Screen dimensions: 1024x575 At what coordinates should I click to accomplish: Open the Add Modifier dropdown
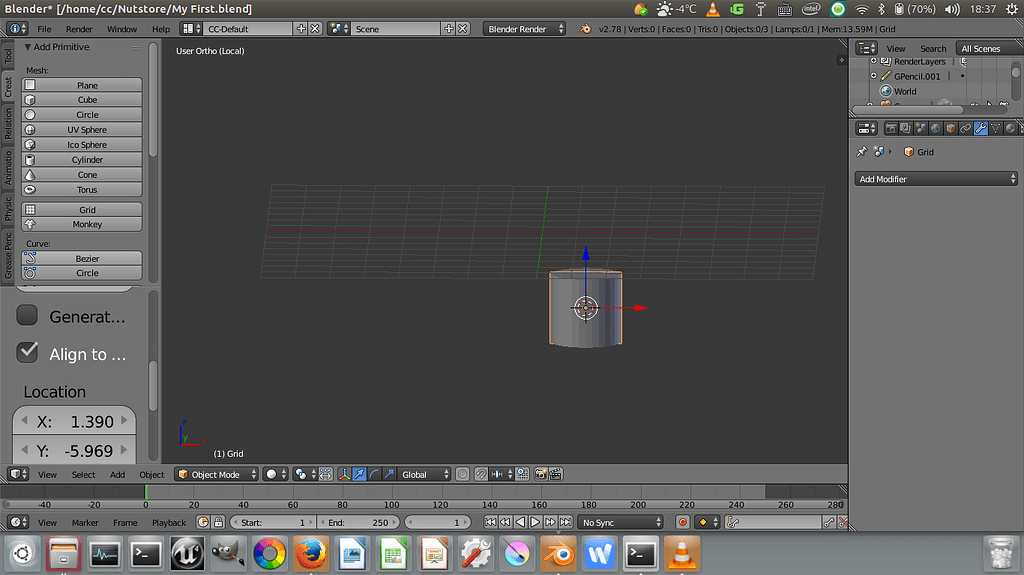936,179
